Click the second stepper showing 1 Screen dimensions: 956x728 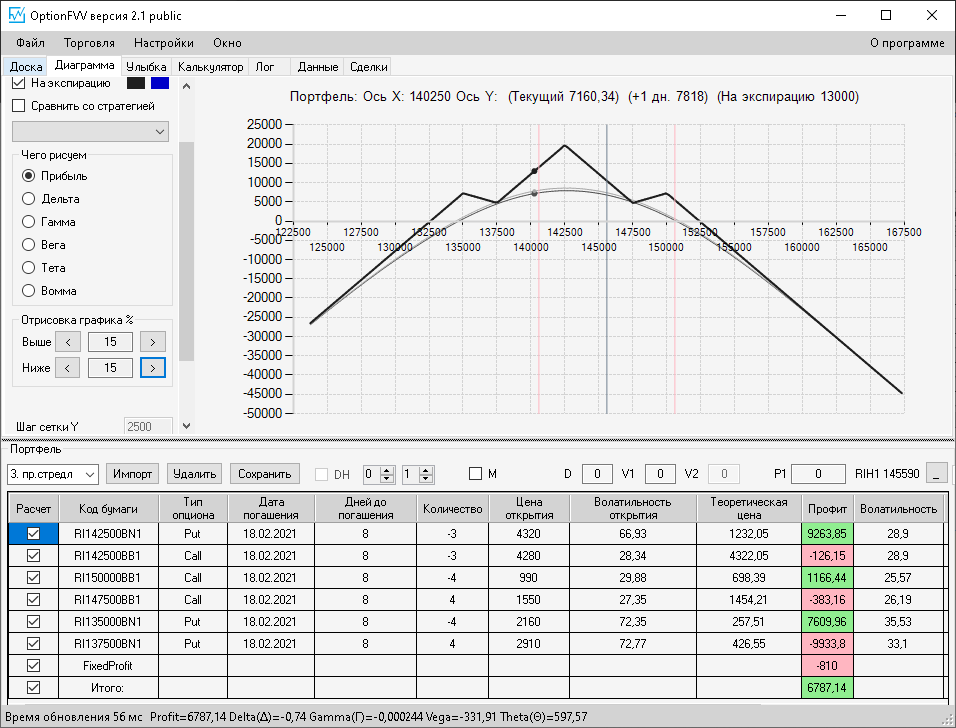coord(418,474)
